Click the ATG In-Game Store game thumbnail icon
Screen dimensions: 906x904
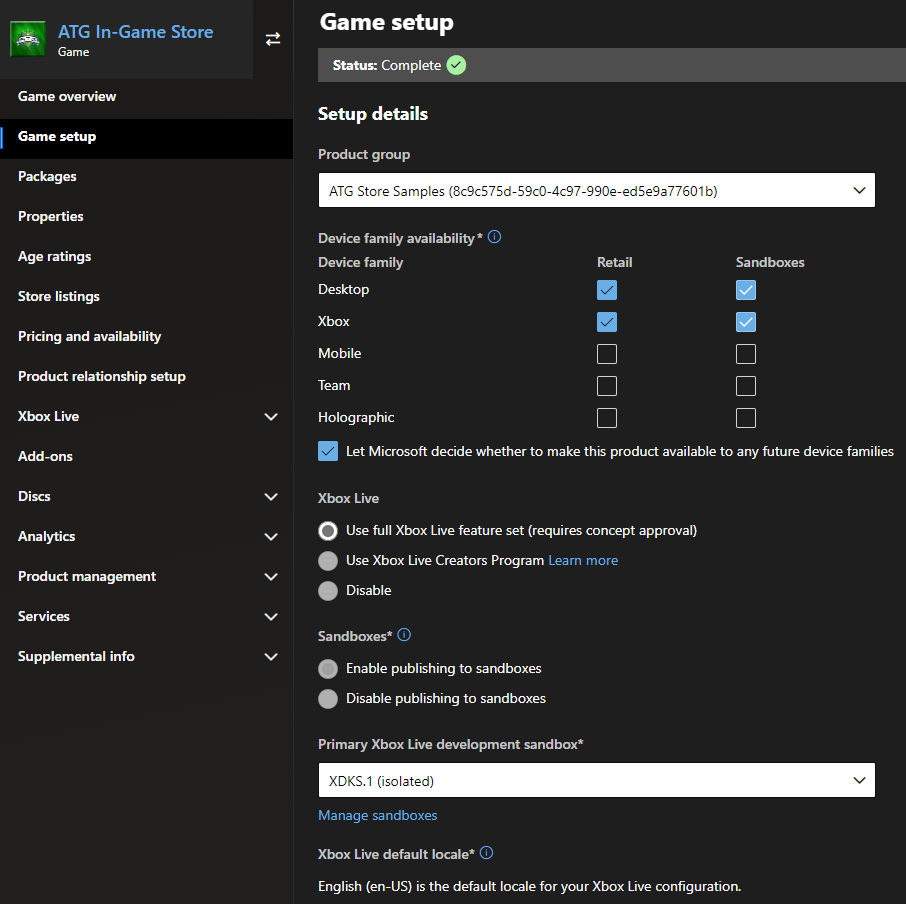(27, 39)
